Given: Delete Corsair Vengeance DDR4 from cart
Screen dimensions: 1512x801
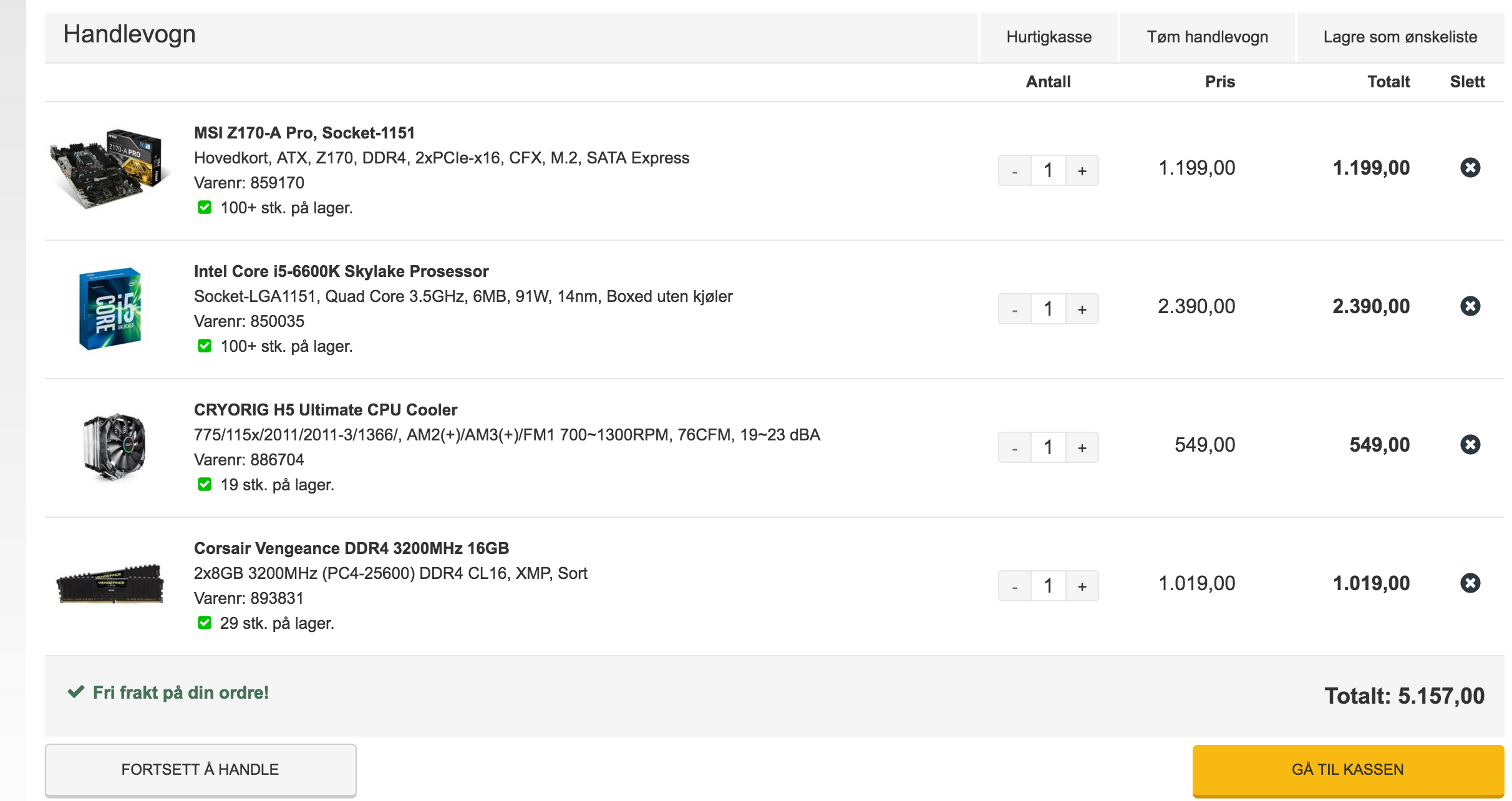Looking at the screenshot, I should [1470, 583].
